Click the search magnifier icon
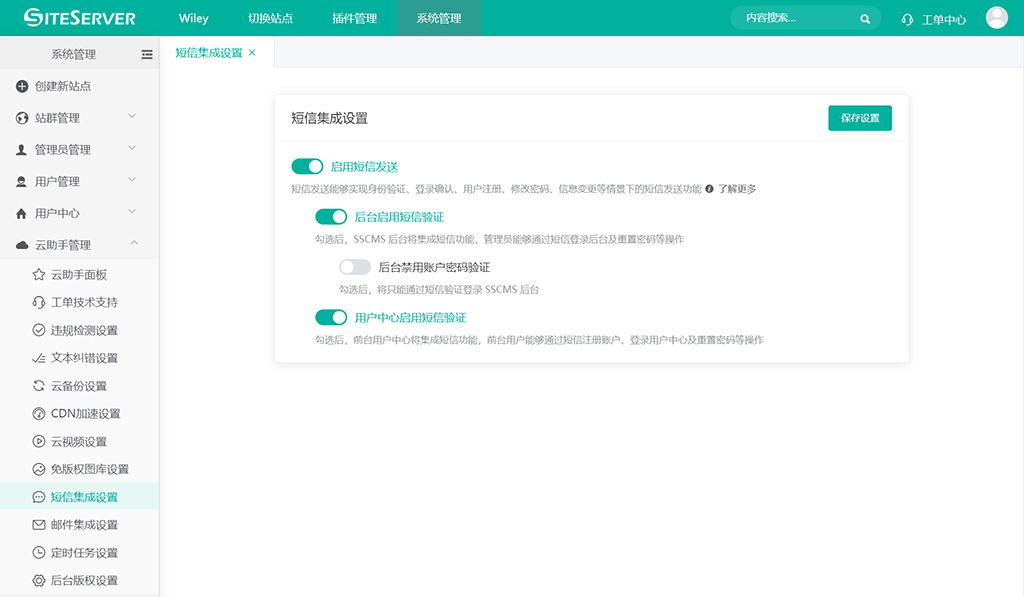 (x=865, y=19)
